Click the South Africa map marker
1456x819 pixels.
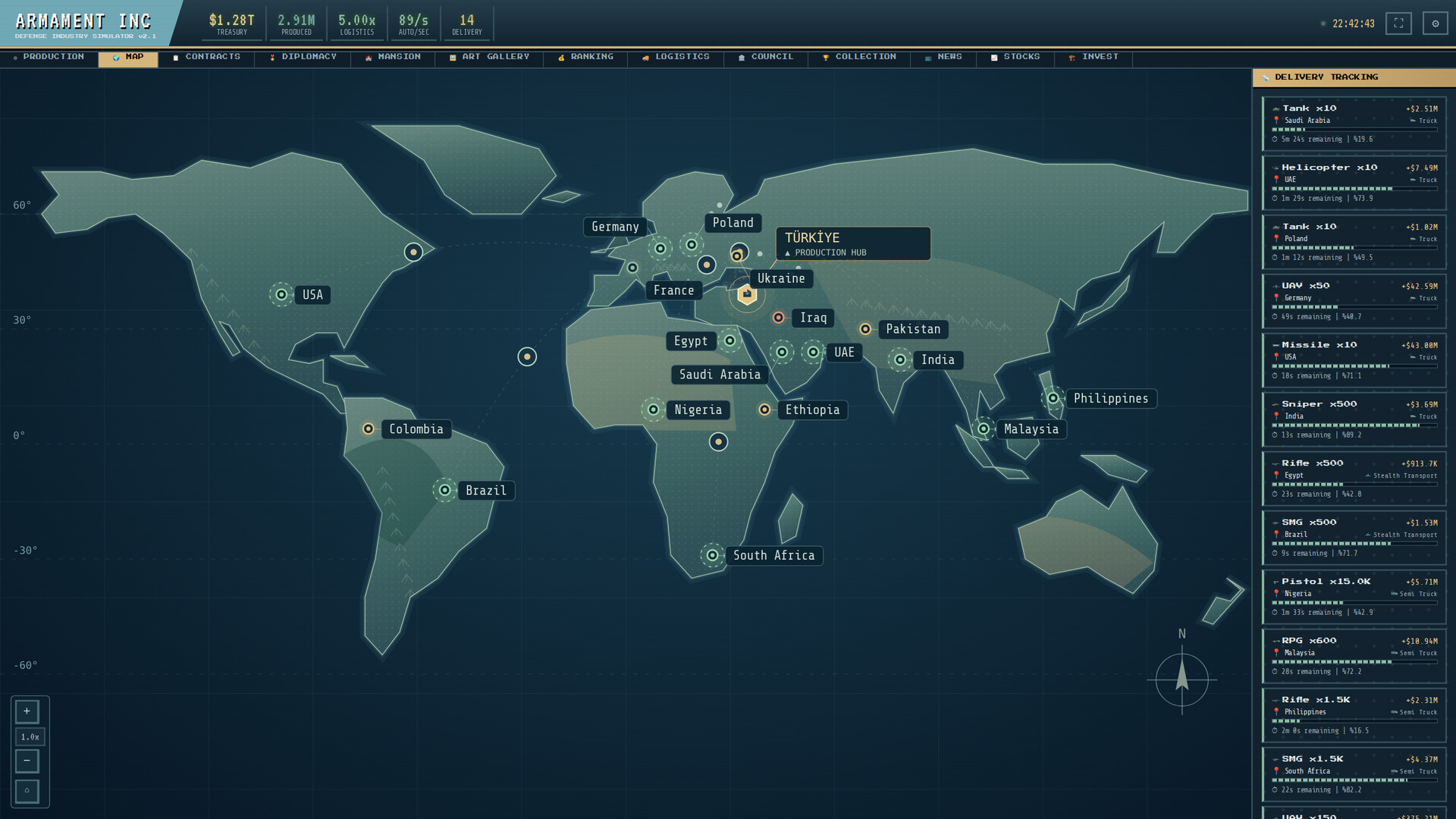[712, 555]
